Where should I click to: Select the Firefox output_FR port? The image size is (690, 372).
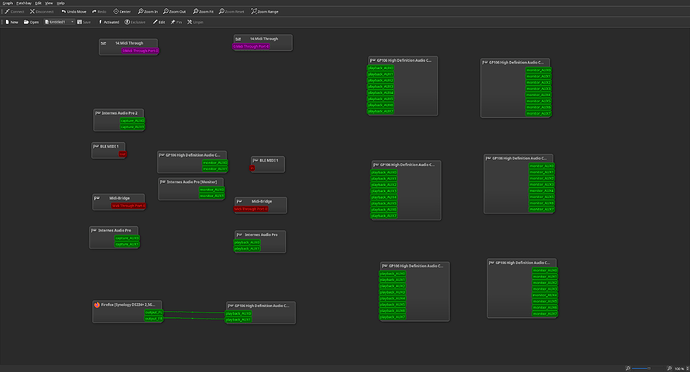click(154, 318)
